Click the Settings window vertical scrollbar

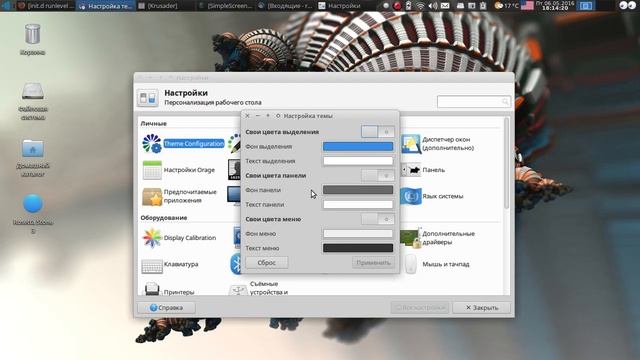[507, 163]
